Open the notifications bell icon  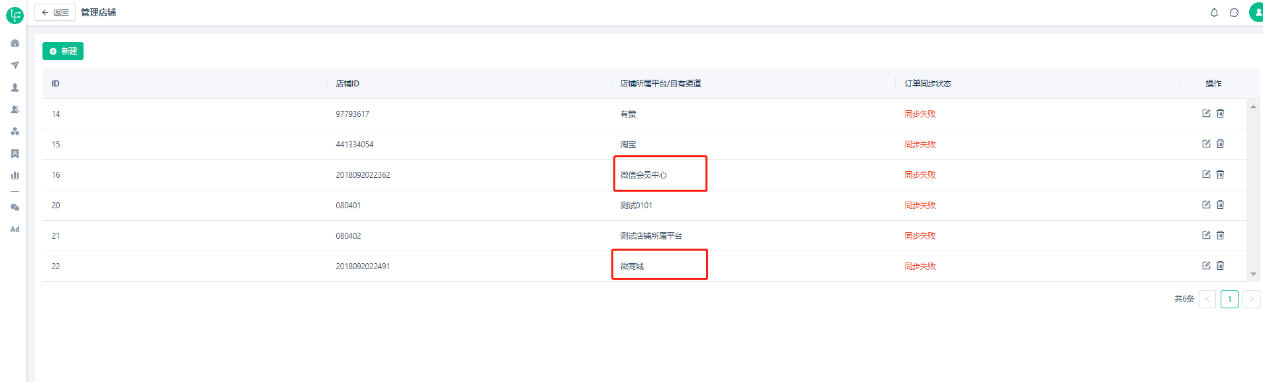[x=1215, y=12]
